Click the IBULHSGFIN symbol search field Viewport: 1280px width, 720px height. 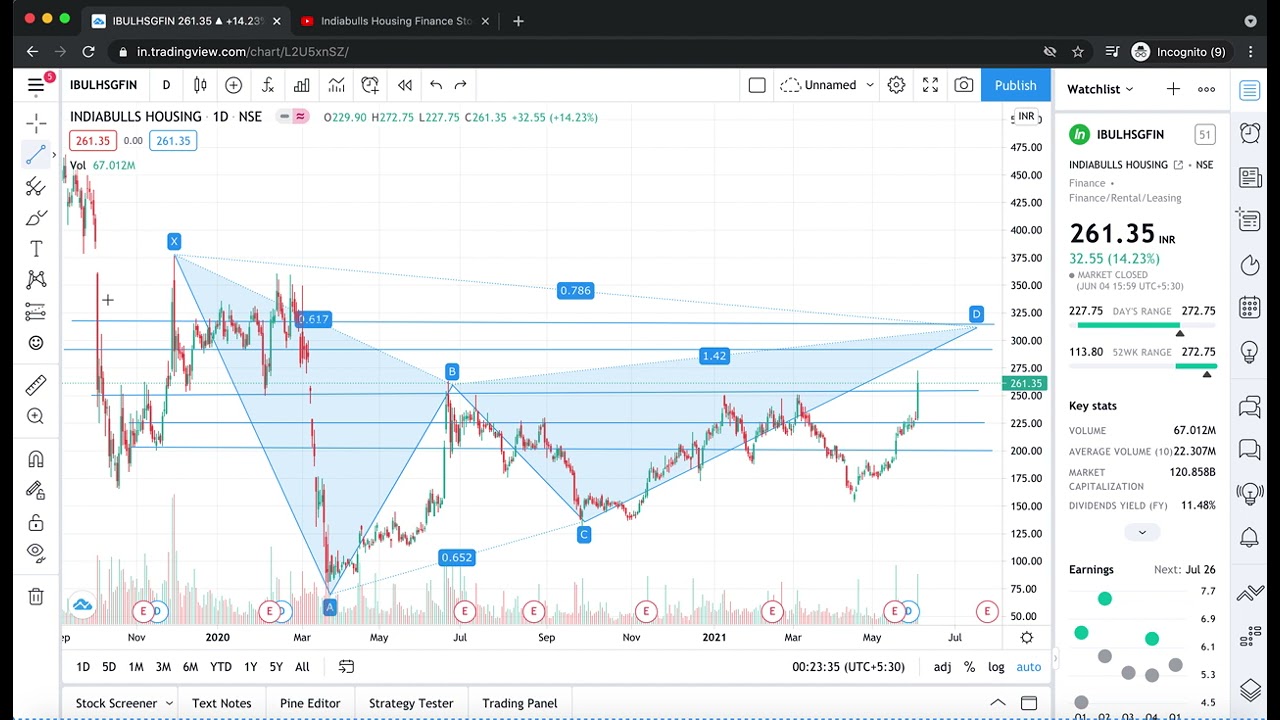(x=103, y=85)
